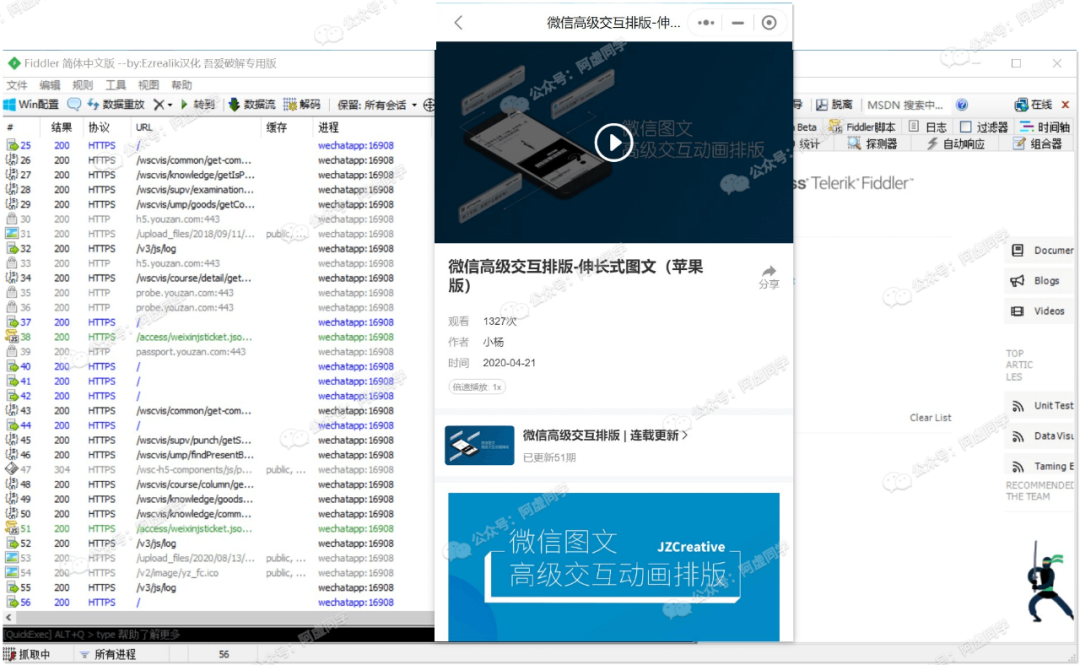This screenshot has height=665, width=1080.
Task: Click the Clear List link
Action: tap(930, 418)
